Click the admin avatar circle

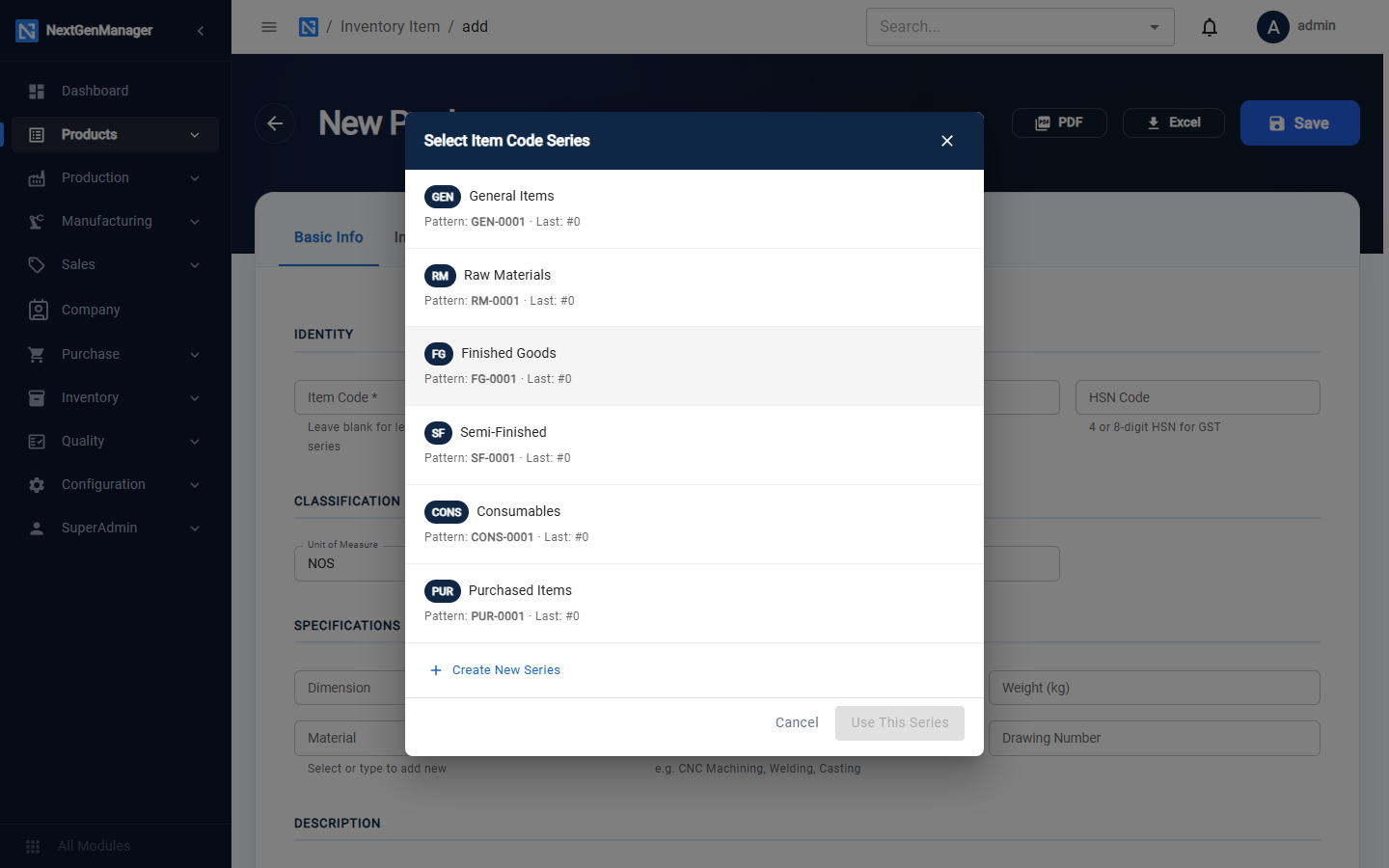[x=1273, y=27]
